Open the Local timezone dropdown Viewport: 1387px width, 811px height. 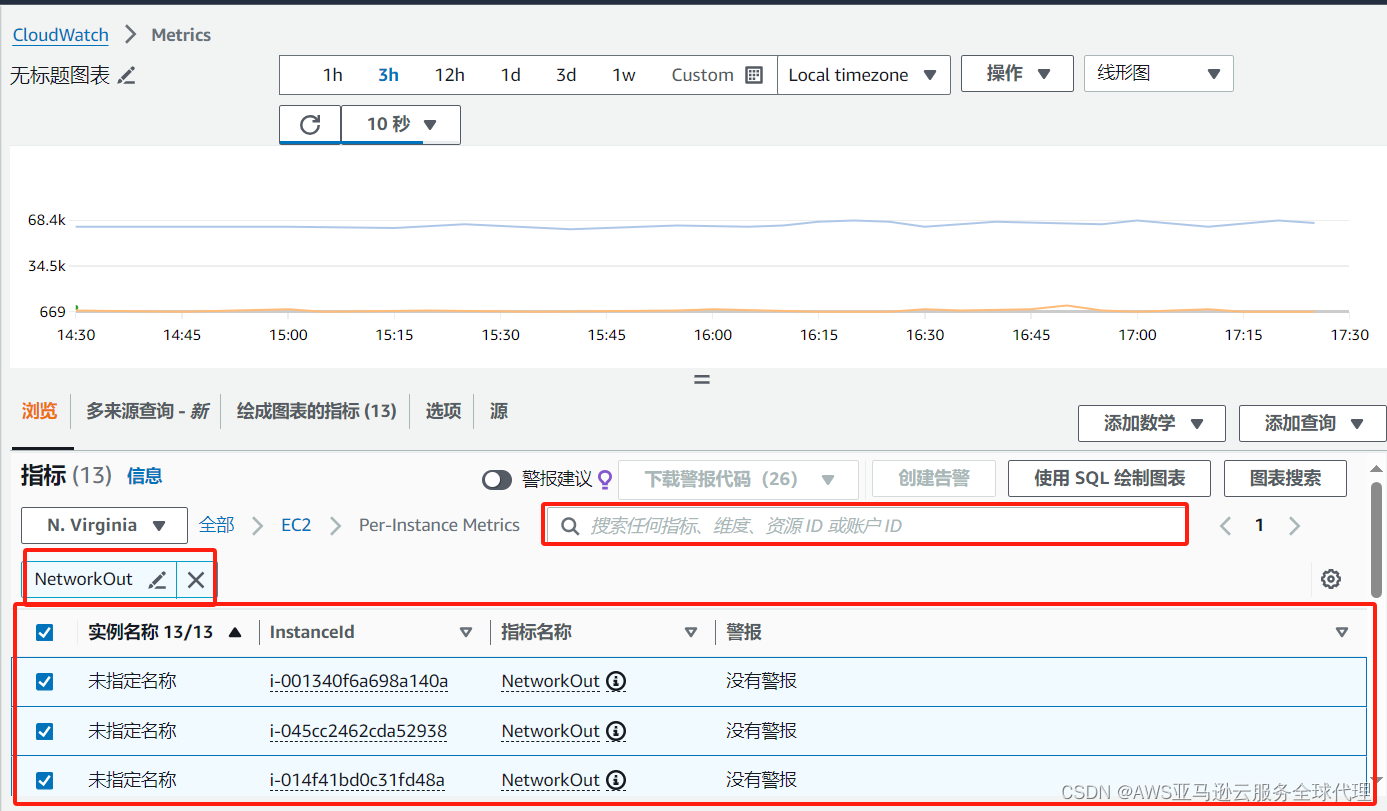pos(863,74)
